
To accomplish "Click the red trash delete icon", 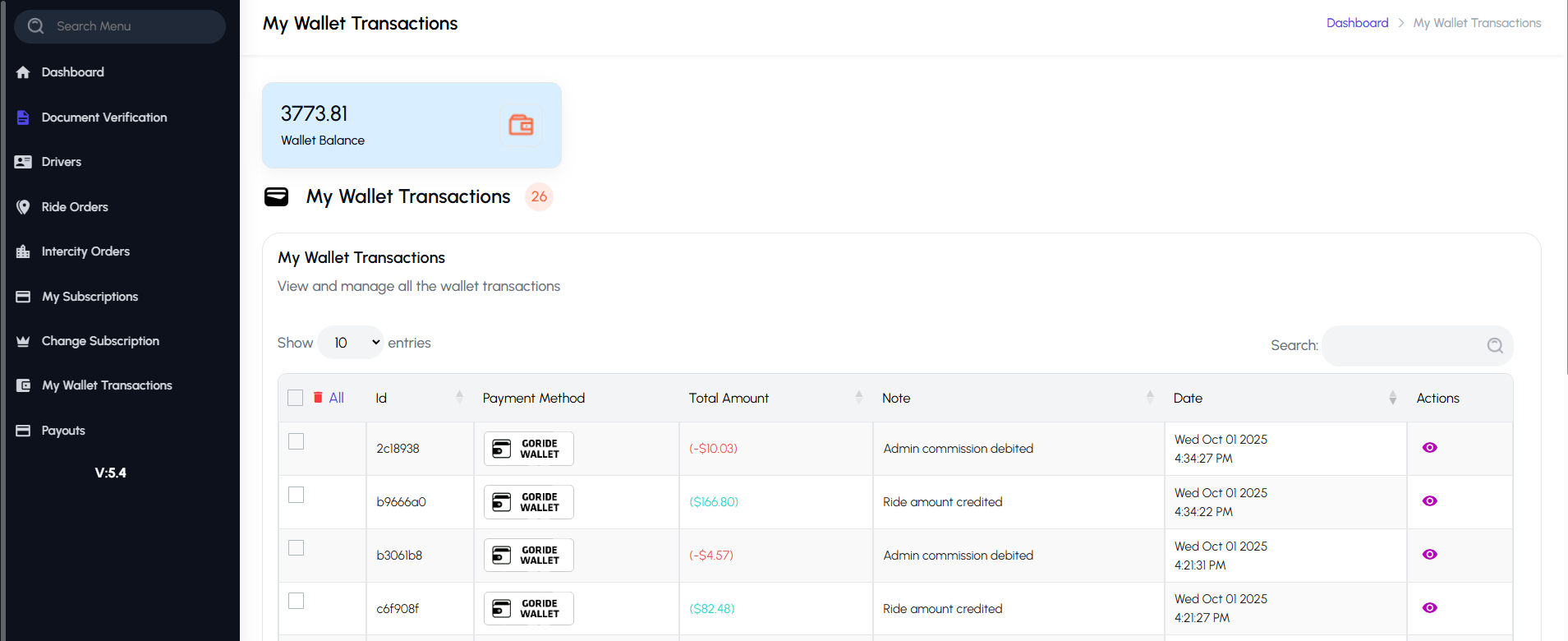I will (318, 398).
